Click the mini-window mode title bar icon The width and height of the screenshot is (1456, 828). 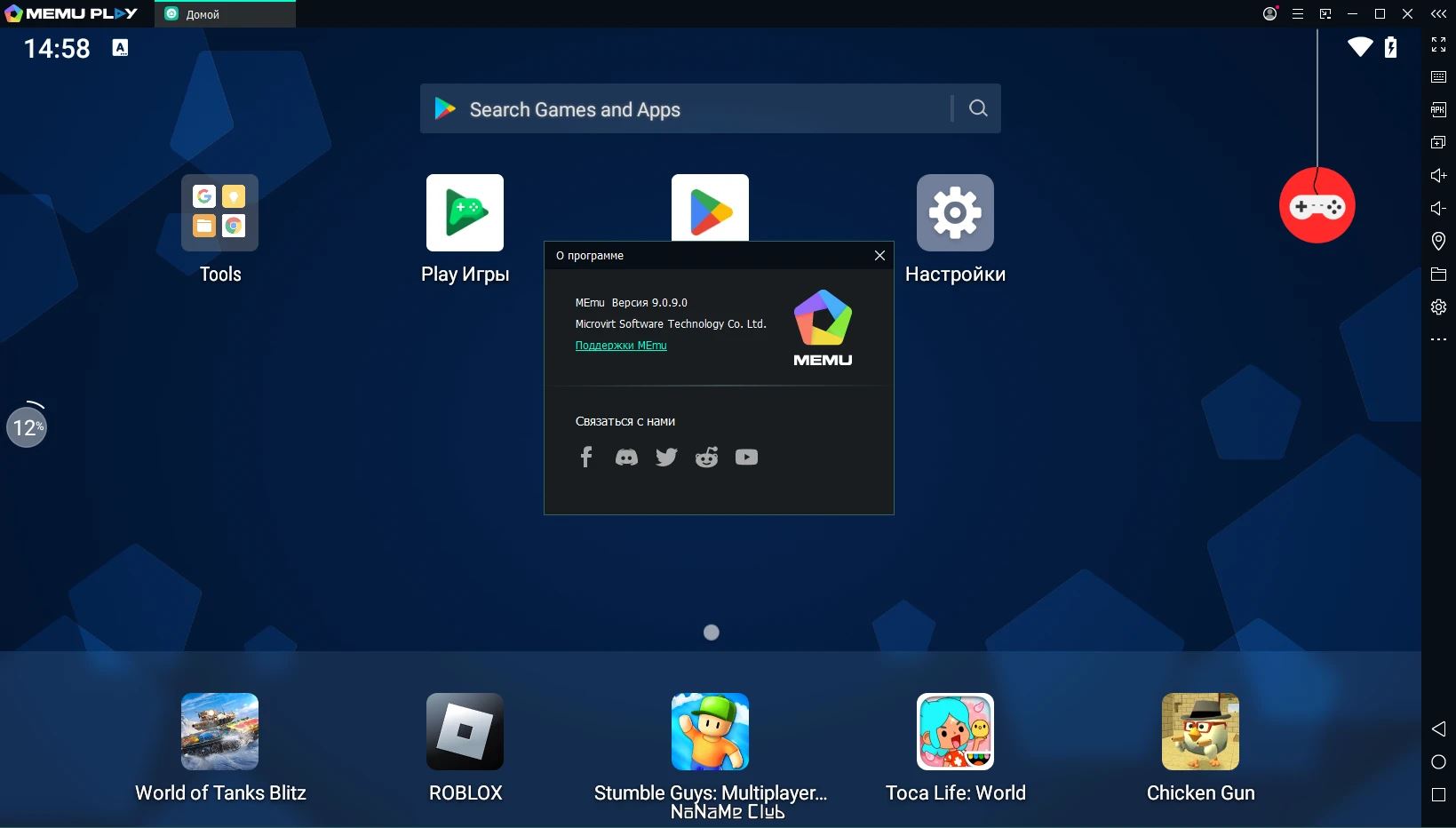[x=1325, y=14]
